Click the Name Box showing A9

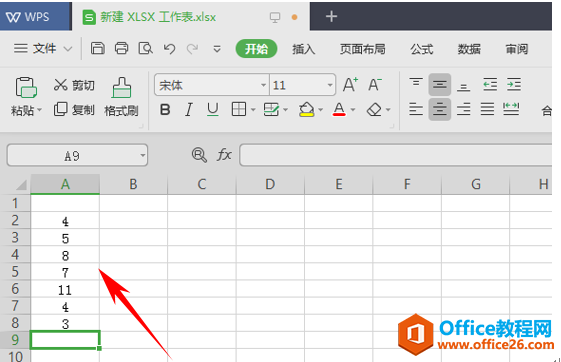[x=77, y=155]
